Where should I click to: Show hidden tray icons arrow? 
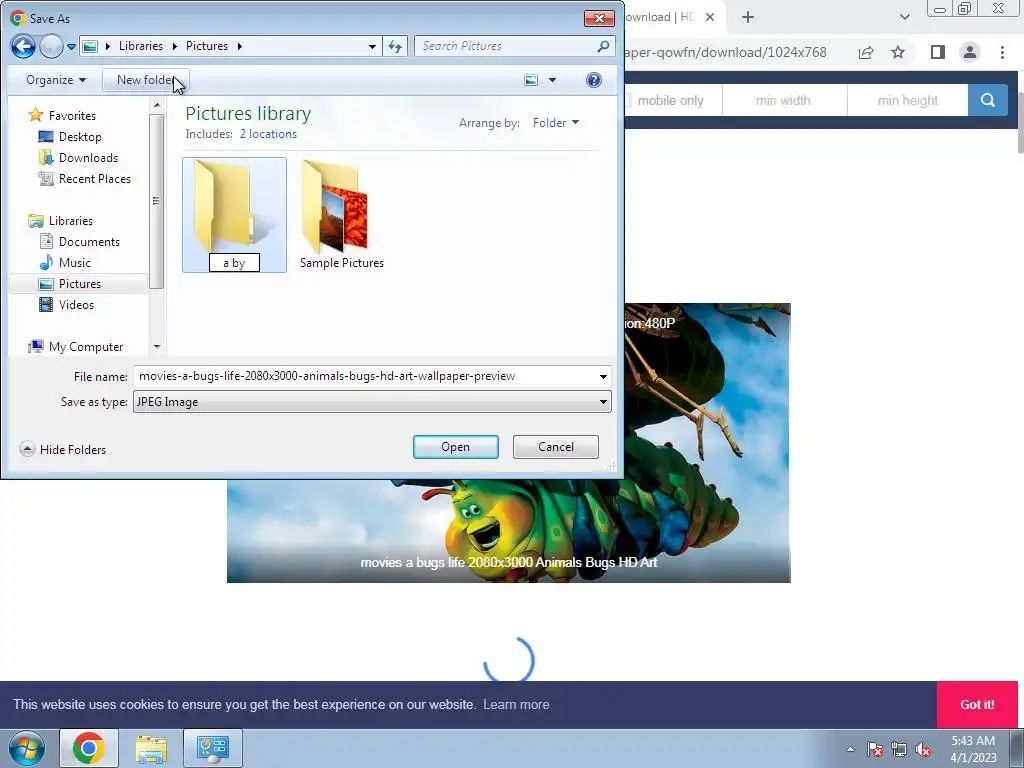pyautogui.click(x=850, y=749)
